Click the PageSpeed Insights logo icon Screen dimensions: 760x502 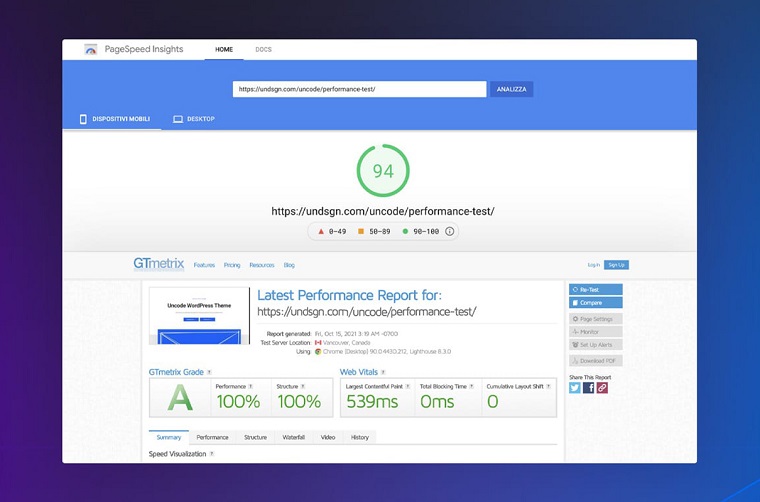pos(91,49)
